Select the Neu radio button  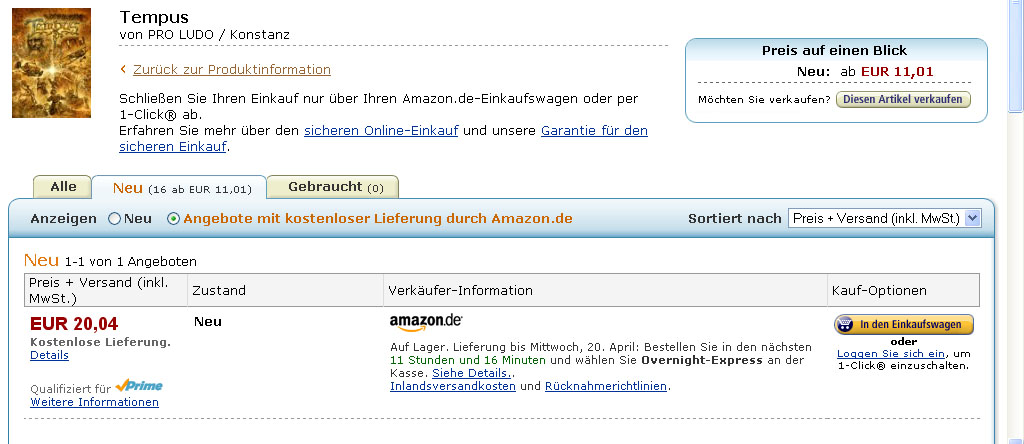point(114,218)
